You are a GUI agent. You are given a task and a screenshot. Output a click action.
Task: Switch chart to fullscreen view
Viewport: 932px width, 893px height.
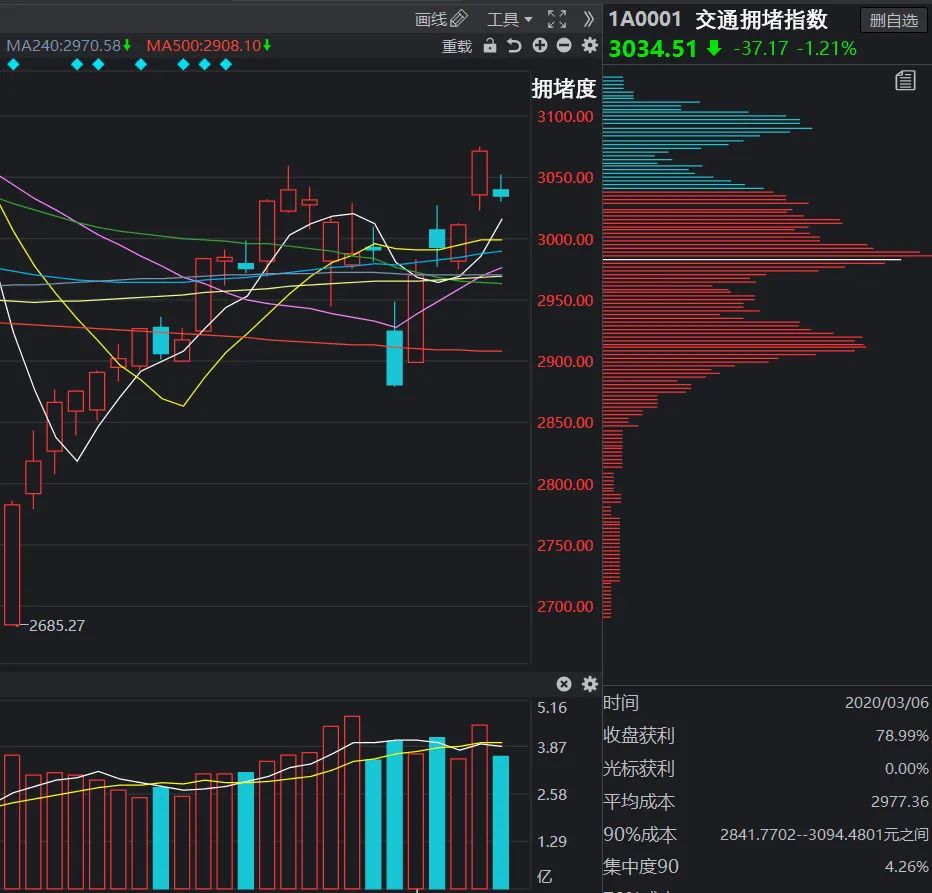(557, 19)
